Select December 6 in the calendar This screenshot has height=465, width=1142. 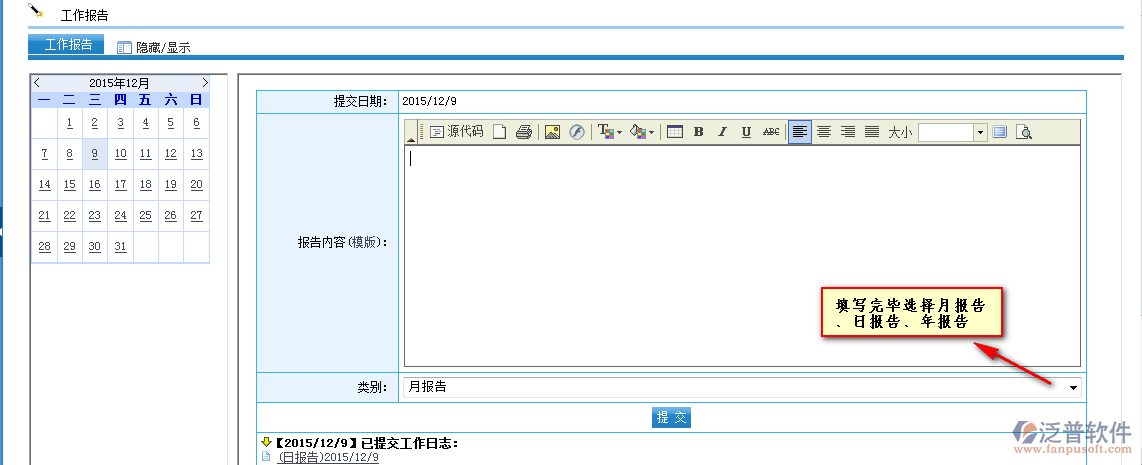[x=197, y=122]
